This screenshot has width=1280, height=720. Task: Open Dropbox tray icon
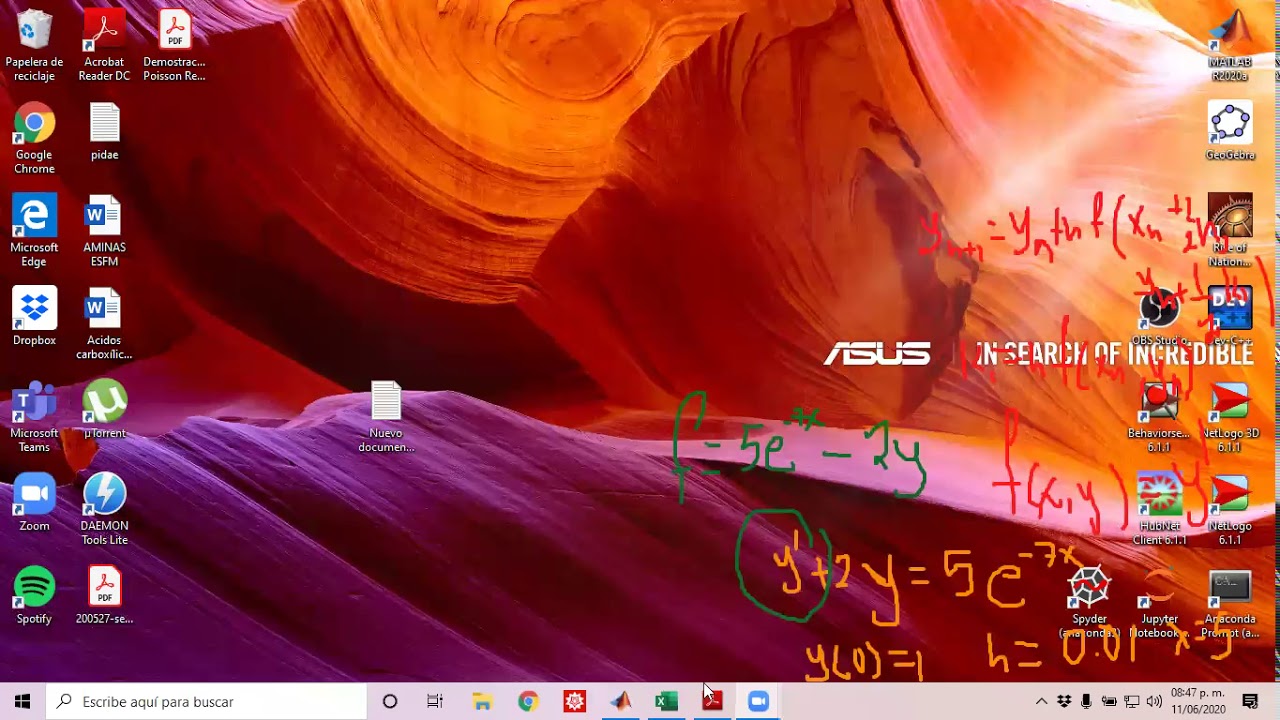point(1064,701)
